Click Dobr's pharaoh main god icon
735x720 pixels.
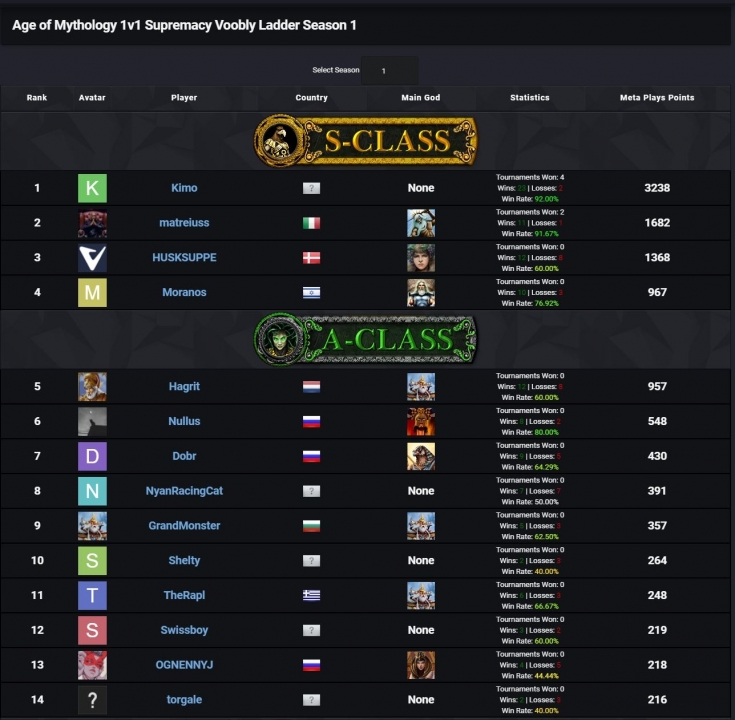tap(421, 456)
